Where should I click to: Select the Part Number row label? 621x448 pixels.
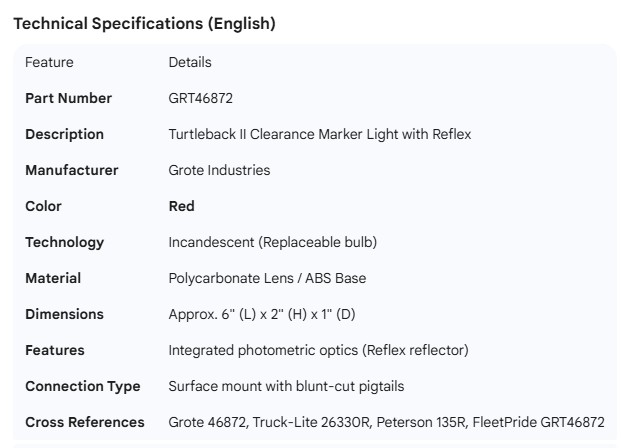coord(68,98)
